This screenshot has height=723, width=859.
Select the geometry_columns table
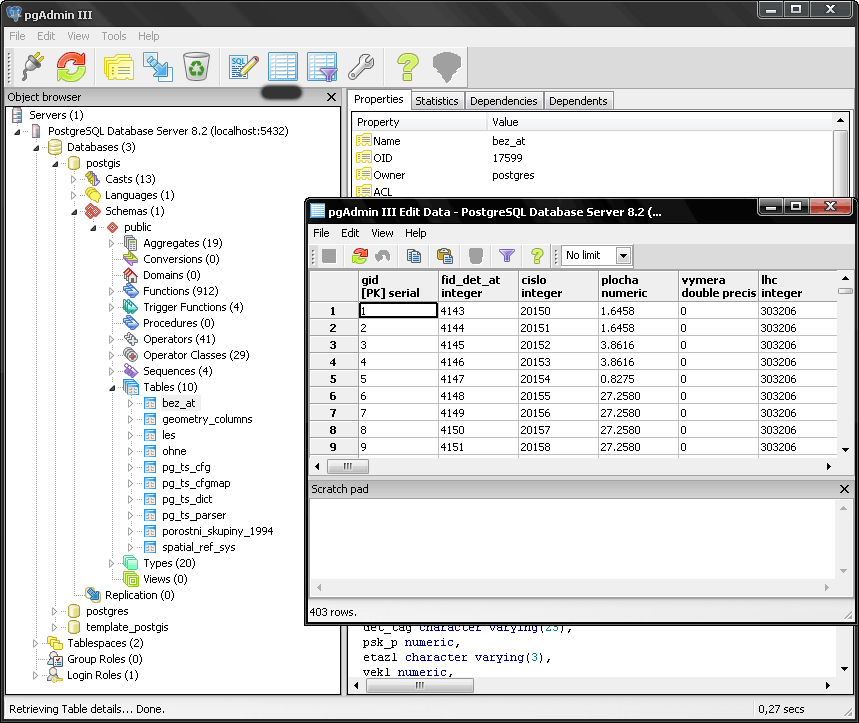(207, 419)
